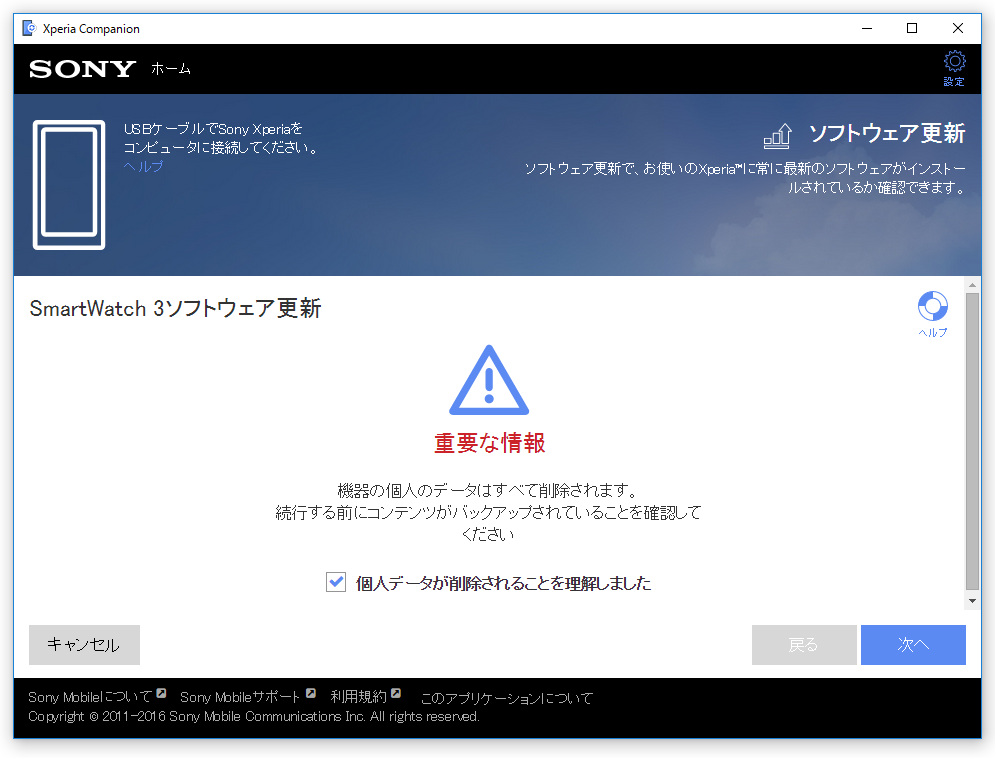
Task: Click the ソフトウェア更新 heading
Action: point(887,134)
